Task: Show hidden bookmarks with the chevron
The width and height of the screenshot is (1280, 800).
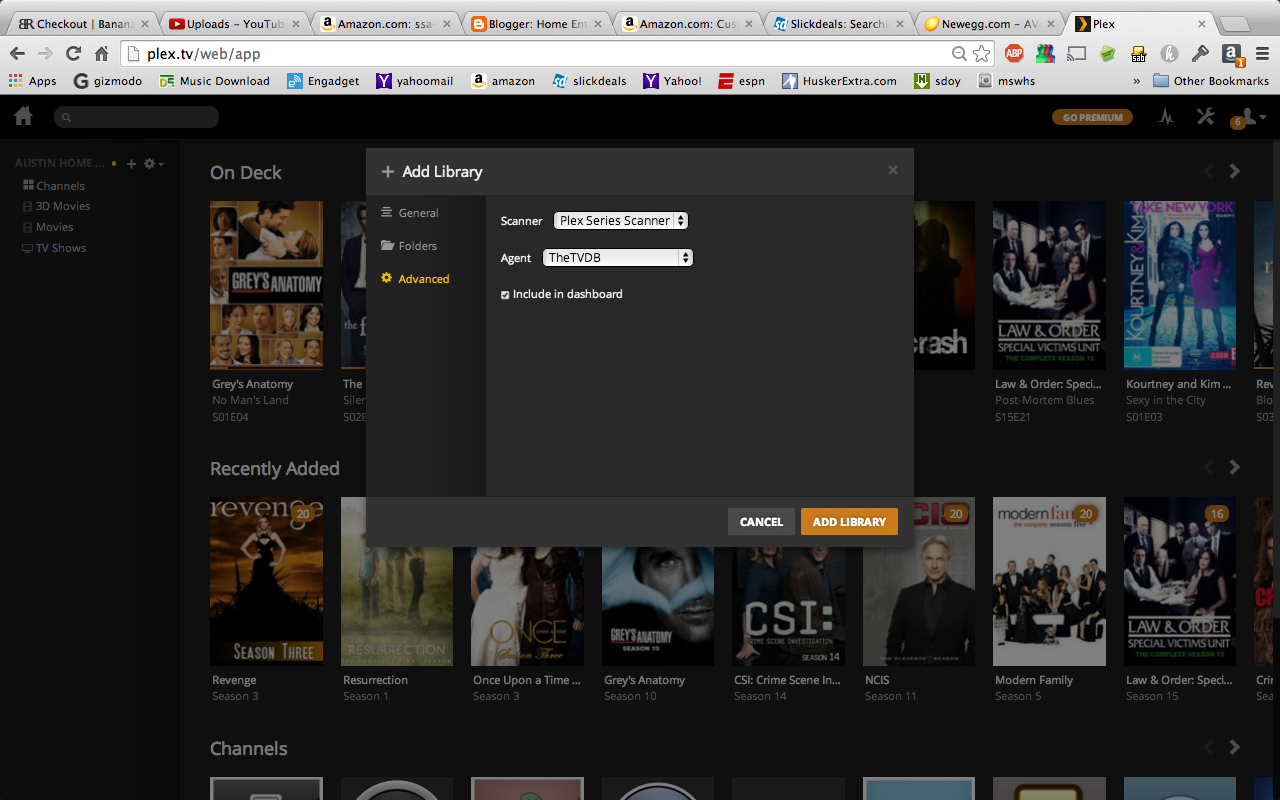Action: [1136, 81]
